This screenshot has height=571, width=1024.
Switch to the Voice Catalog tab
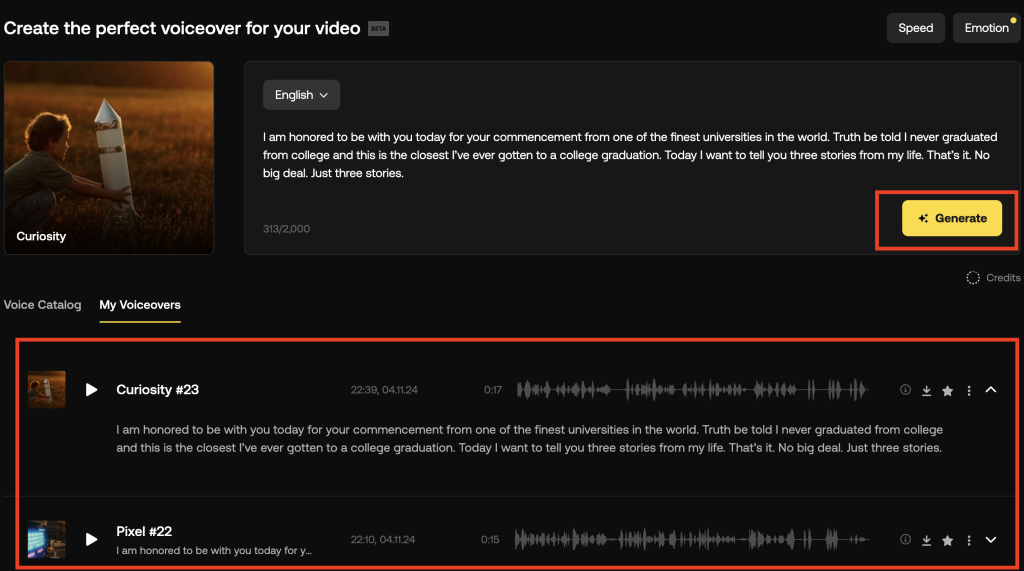(42, 305)
